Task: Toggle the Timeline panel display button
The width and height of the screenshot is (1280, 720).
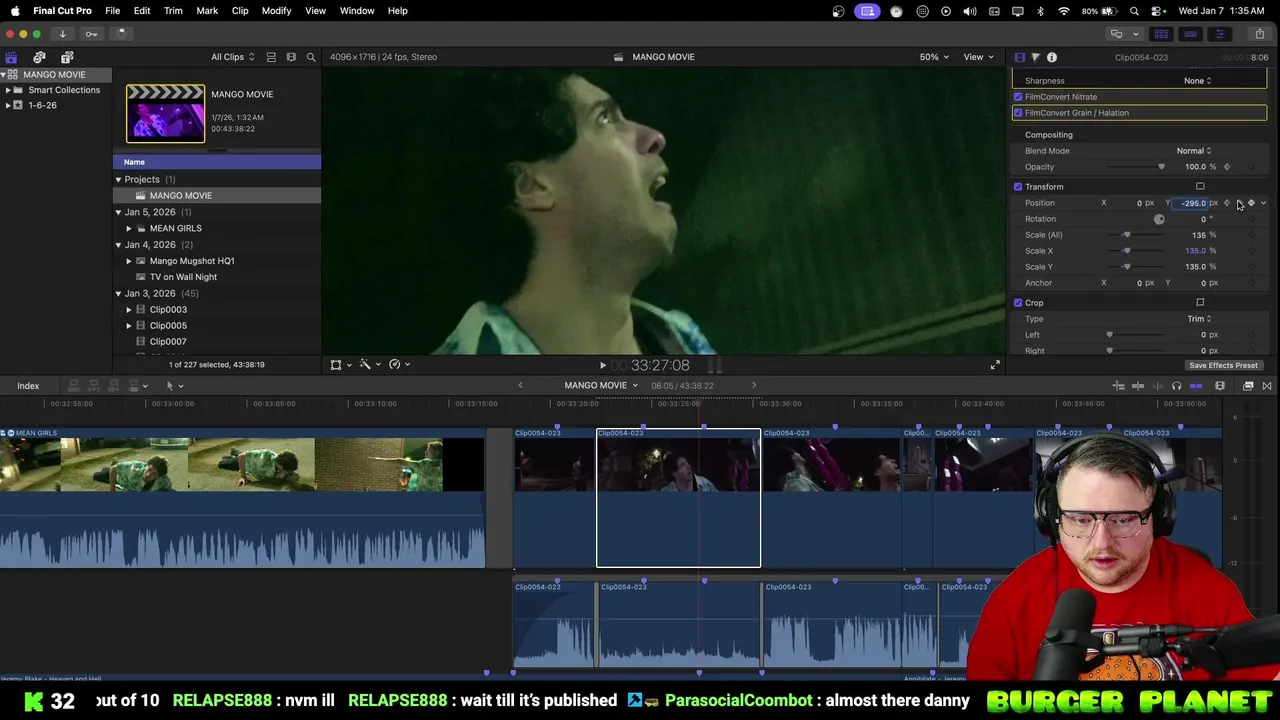Action: pos(1191,34)
